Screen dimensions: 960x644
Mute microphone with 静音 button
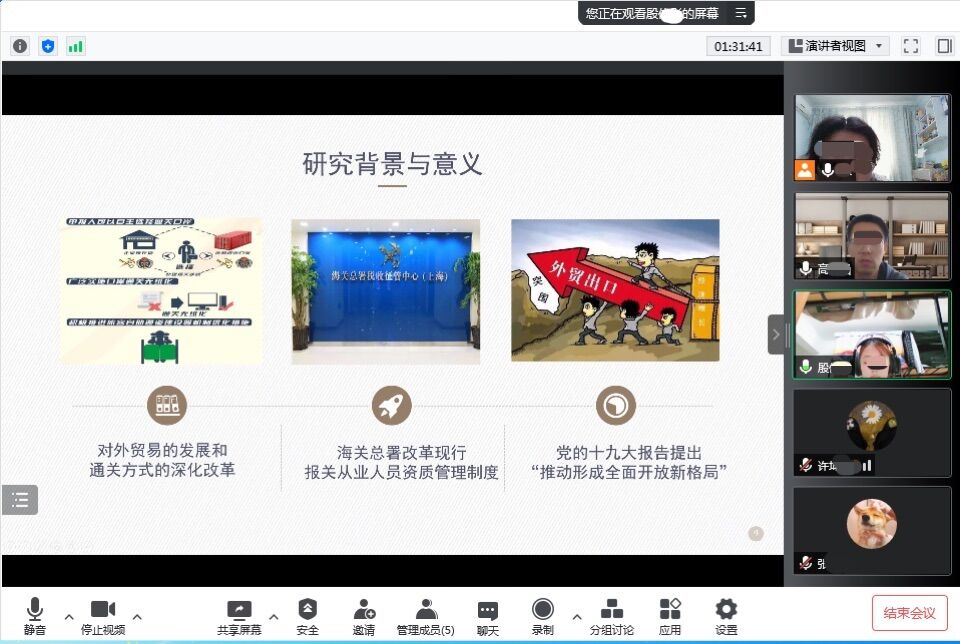point(35,616)
